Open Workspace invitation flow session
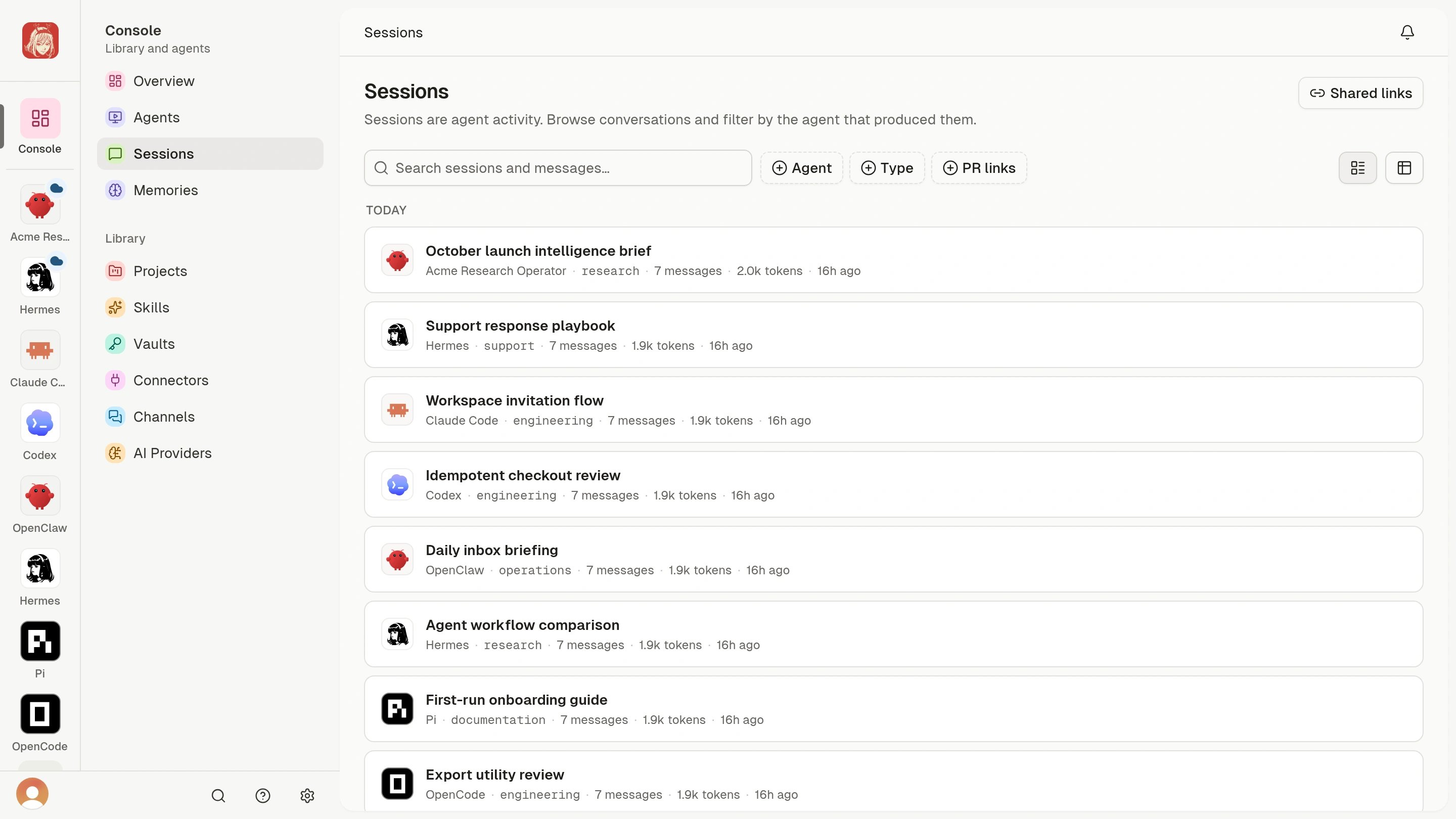1456x819 pixels. click(894, 410)
